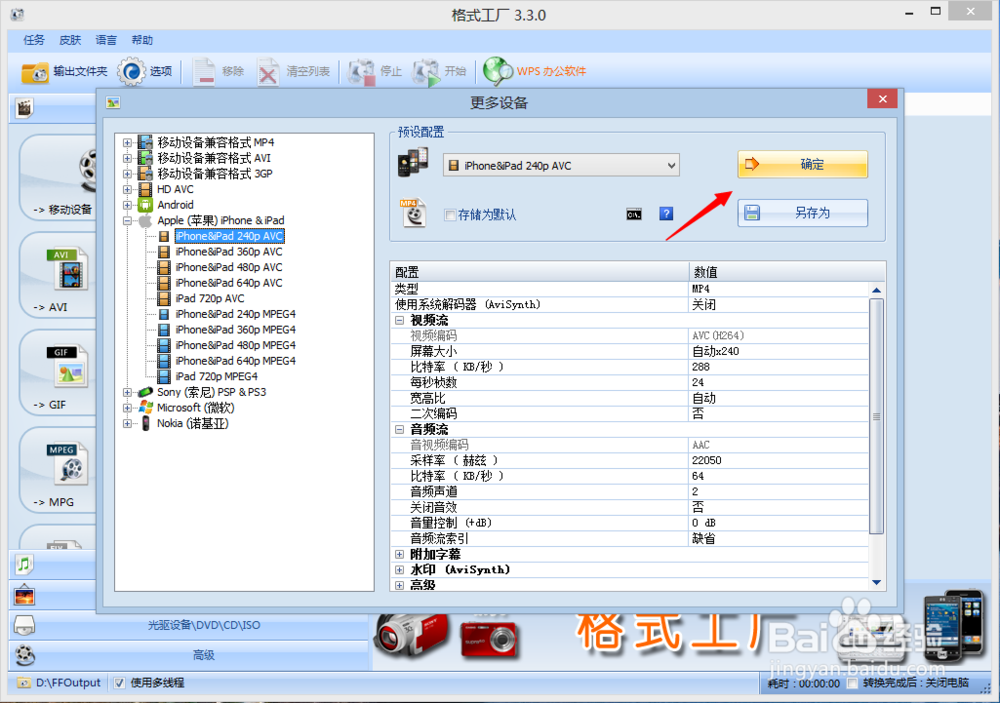Click the mobile devices preset icon
The height and width of the screenshot is (703, 1000).
413,162
